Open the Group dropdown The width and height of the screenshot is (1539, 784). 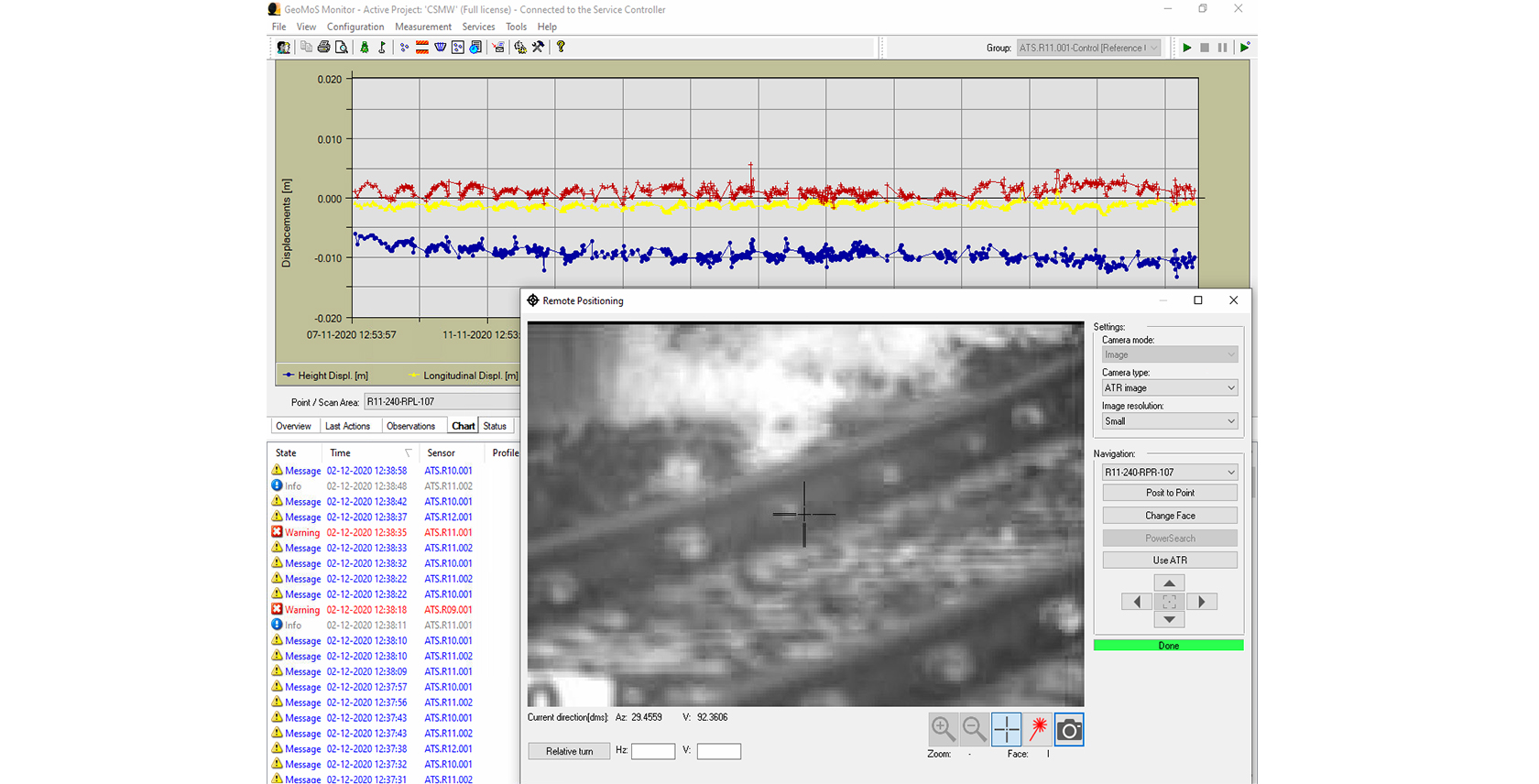point(1089,48)
